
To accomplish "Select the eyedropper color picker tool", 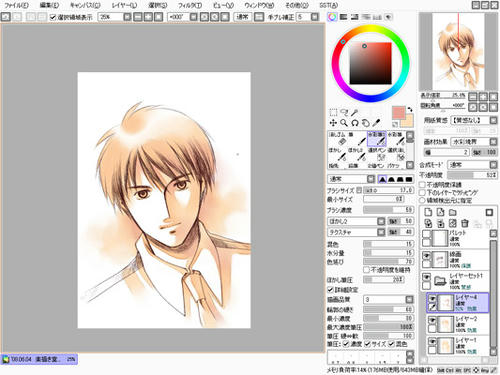I will [x=376, y=123].
